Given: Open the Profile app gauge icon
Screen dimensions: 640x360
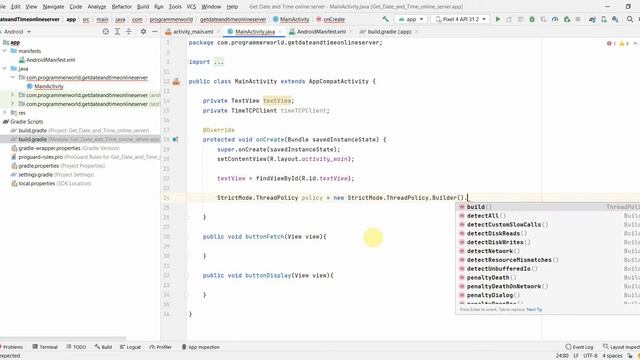Looking at the screenshot, I should click(x=555, y=19).
